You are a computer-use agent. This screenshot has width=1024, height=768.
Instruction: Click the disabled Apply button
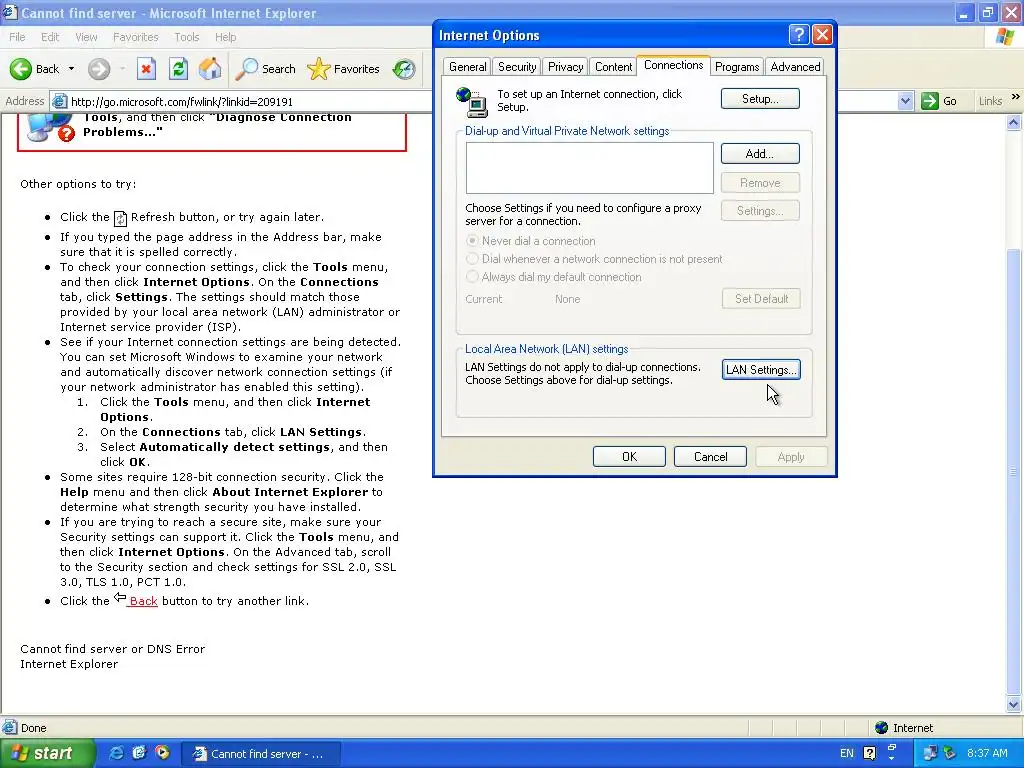(x=791, y=456)
